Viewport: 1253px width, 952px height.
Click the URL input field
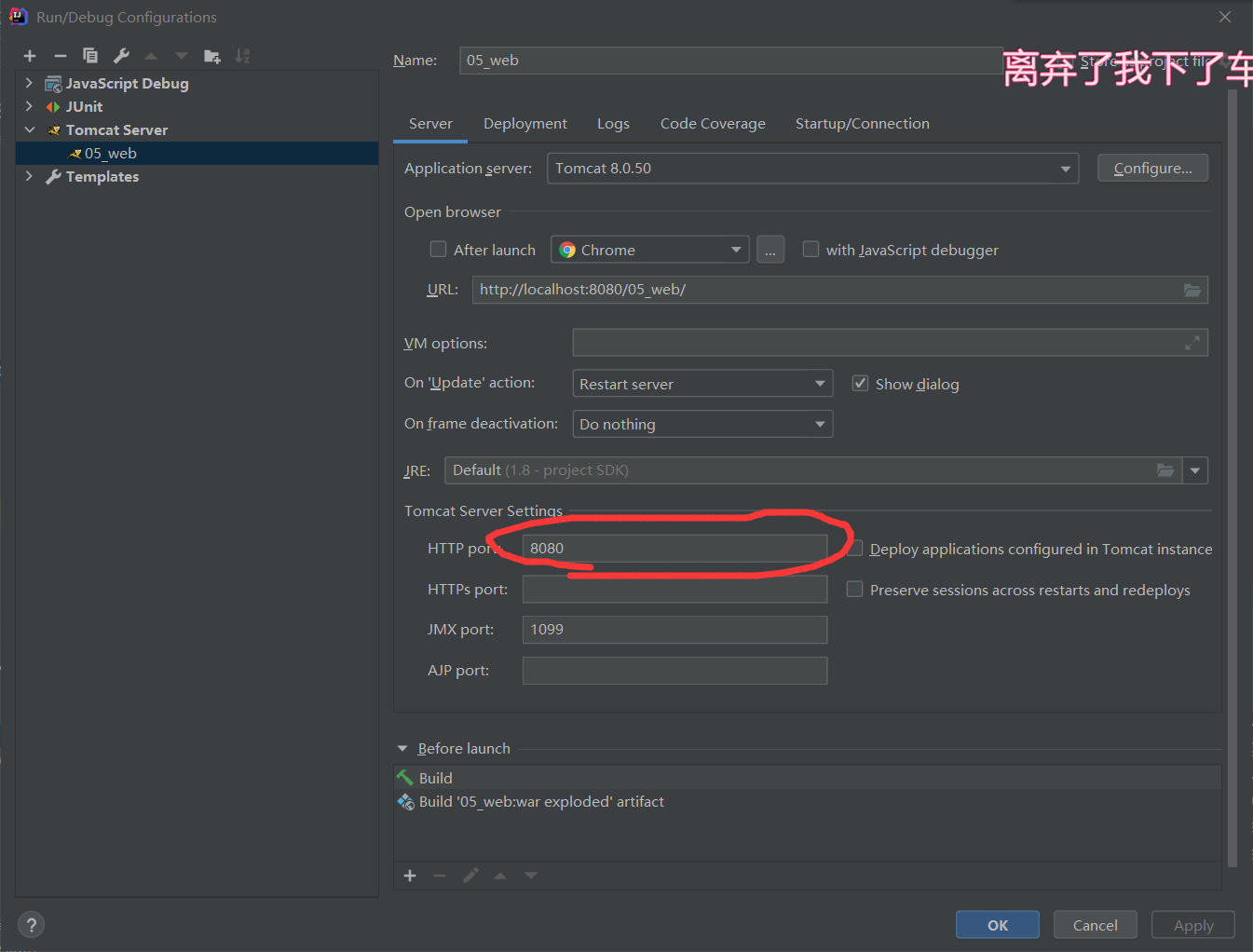839,290
